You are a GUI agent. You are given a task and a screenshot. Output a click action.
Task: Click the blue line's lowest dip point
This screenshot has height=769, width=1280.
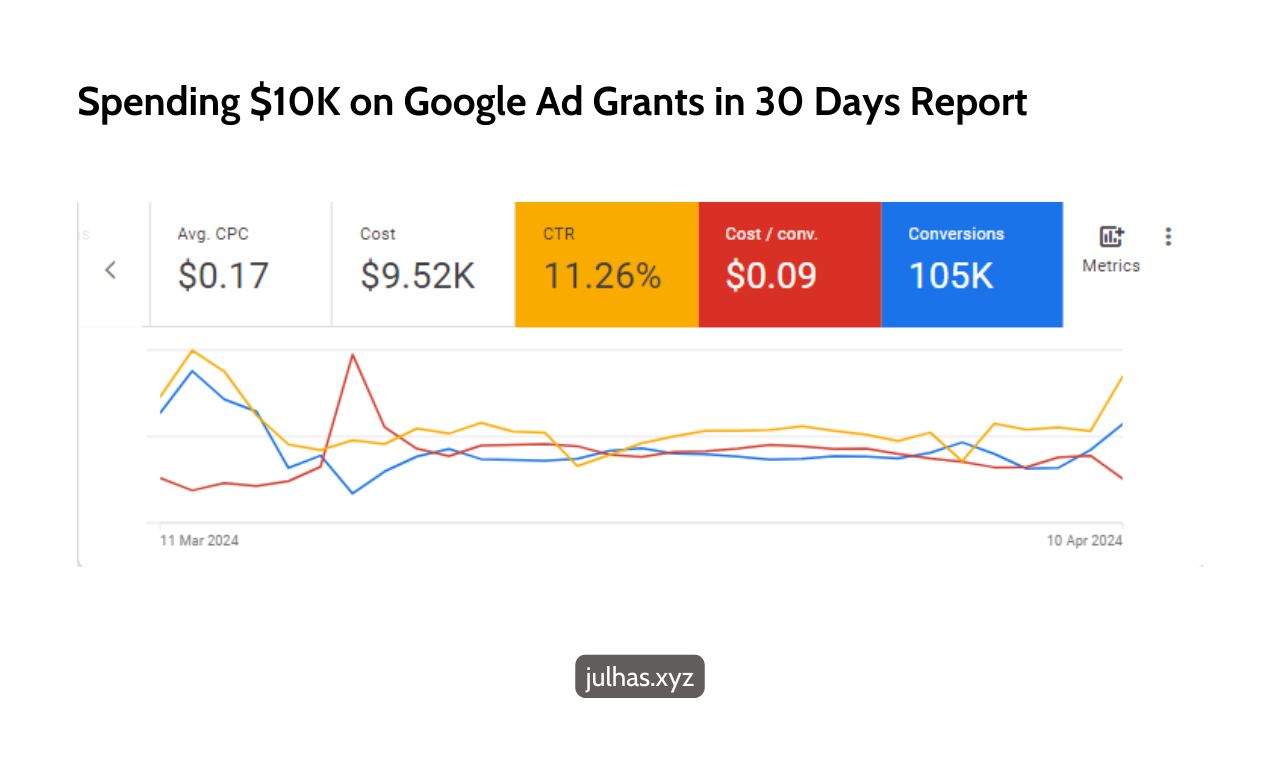click(352, 493)
